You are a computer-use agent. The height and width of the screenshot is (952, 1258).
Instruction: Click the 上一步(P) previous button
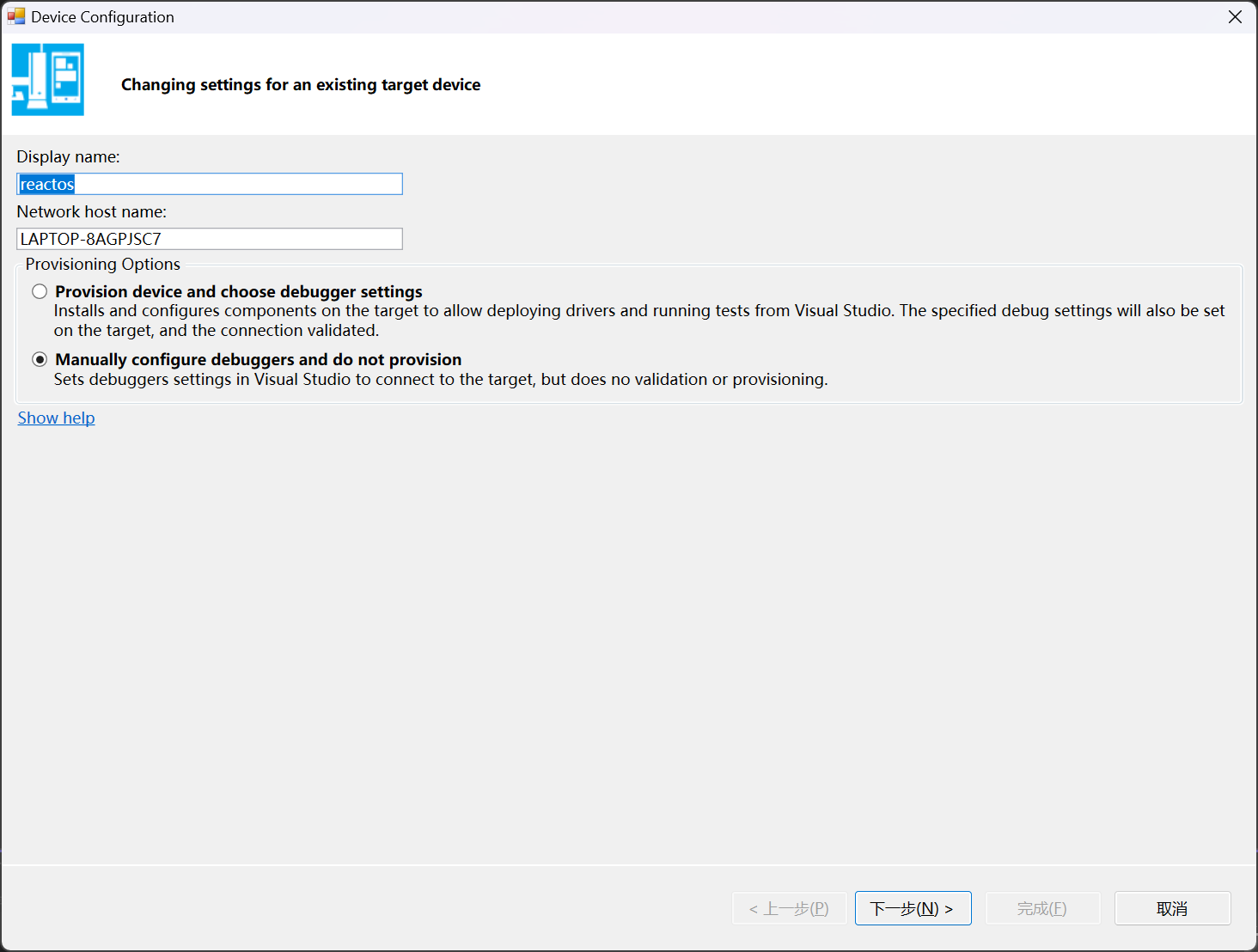point(790,908)
